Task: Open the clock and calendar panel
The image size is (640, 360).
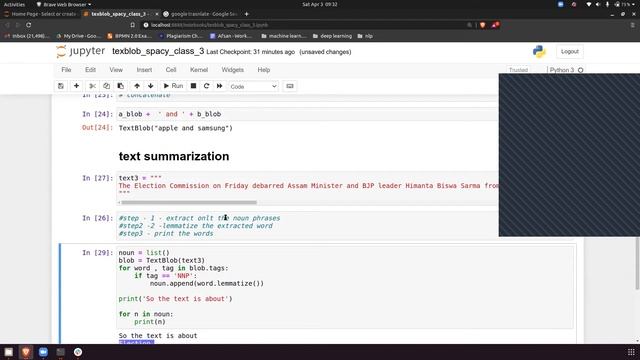Action: click(x=320, y=4)
